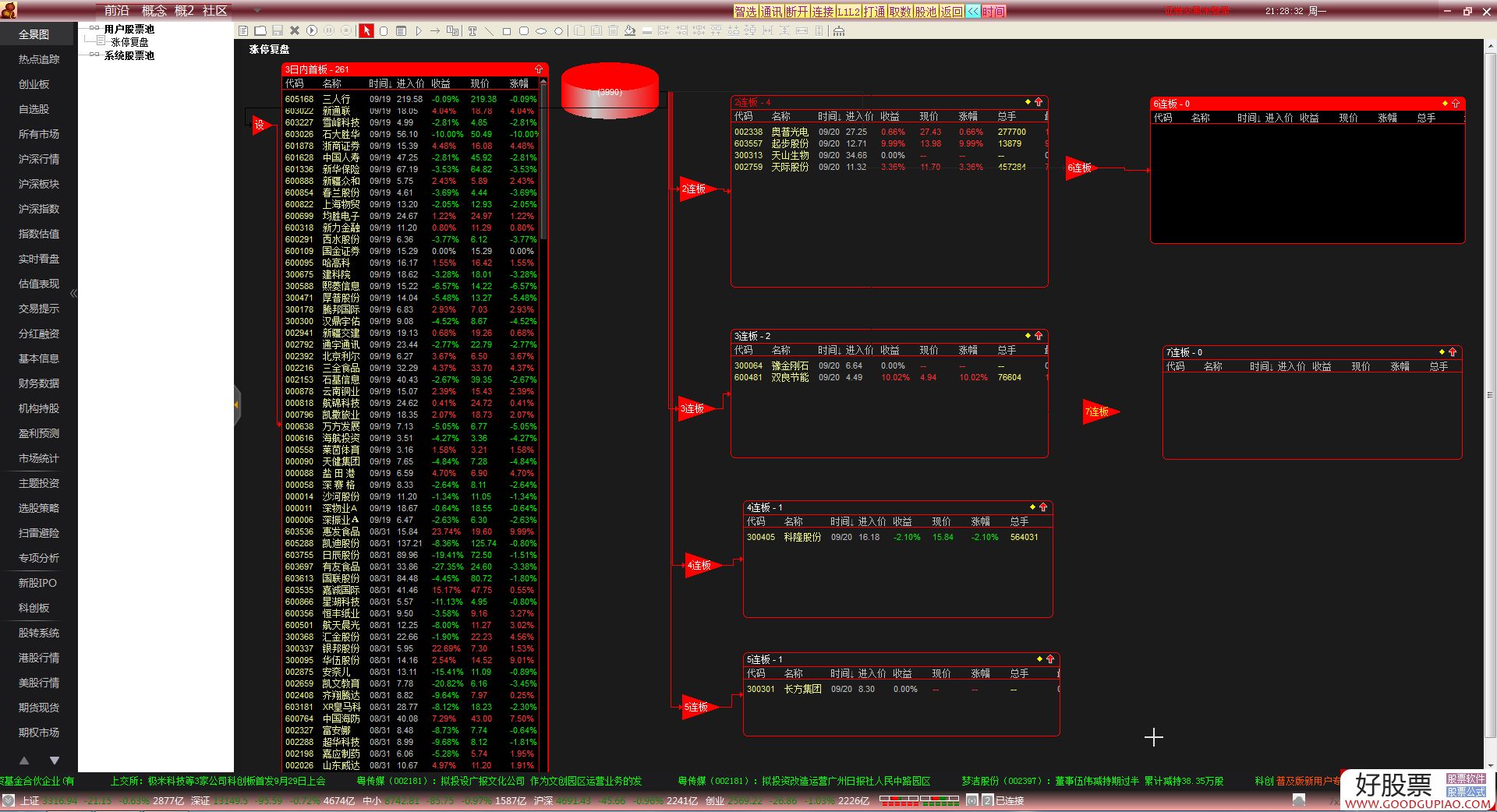
Task: Click the shield icon at status bar left
Action: coord(8,800)
